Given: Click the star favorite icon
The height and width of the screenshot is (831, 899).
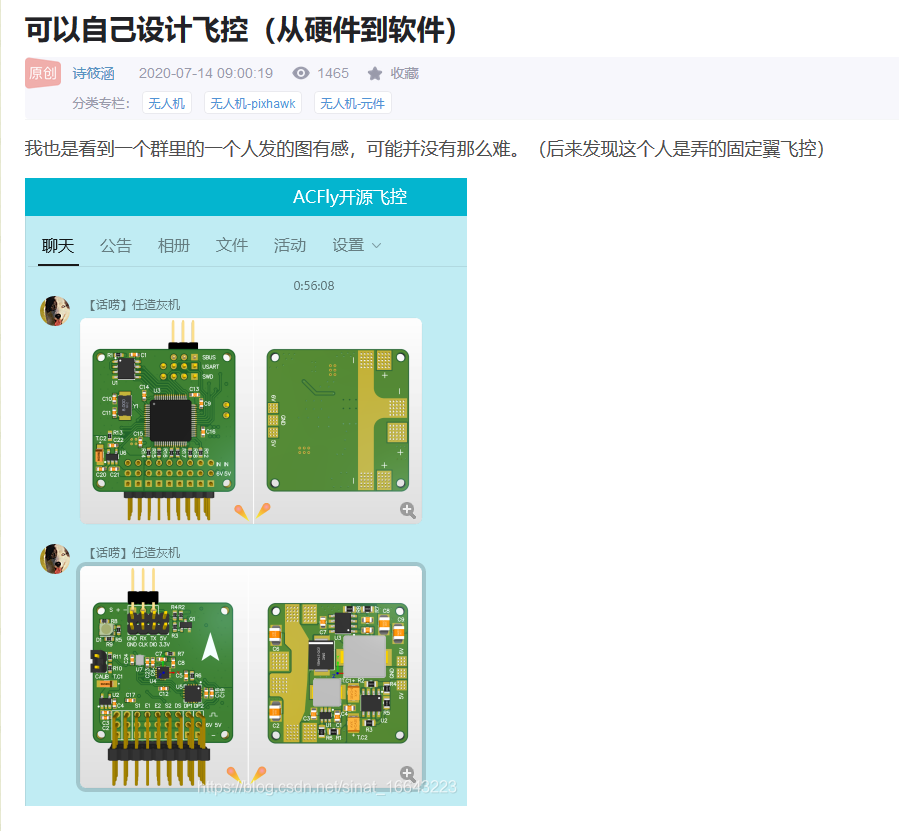Looking at the screenshot, I should (374, 73).
